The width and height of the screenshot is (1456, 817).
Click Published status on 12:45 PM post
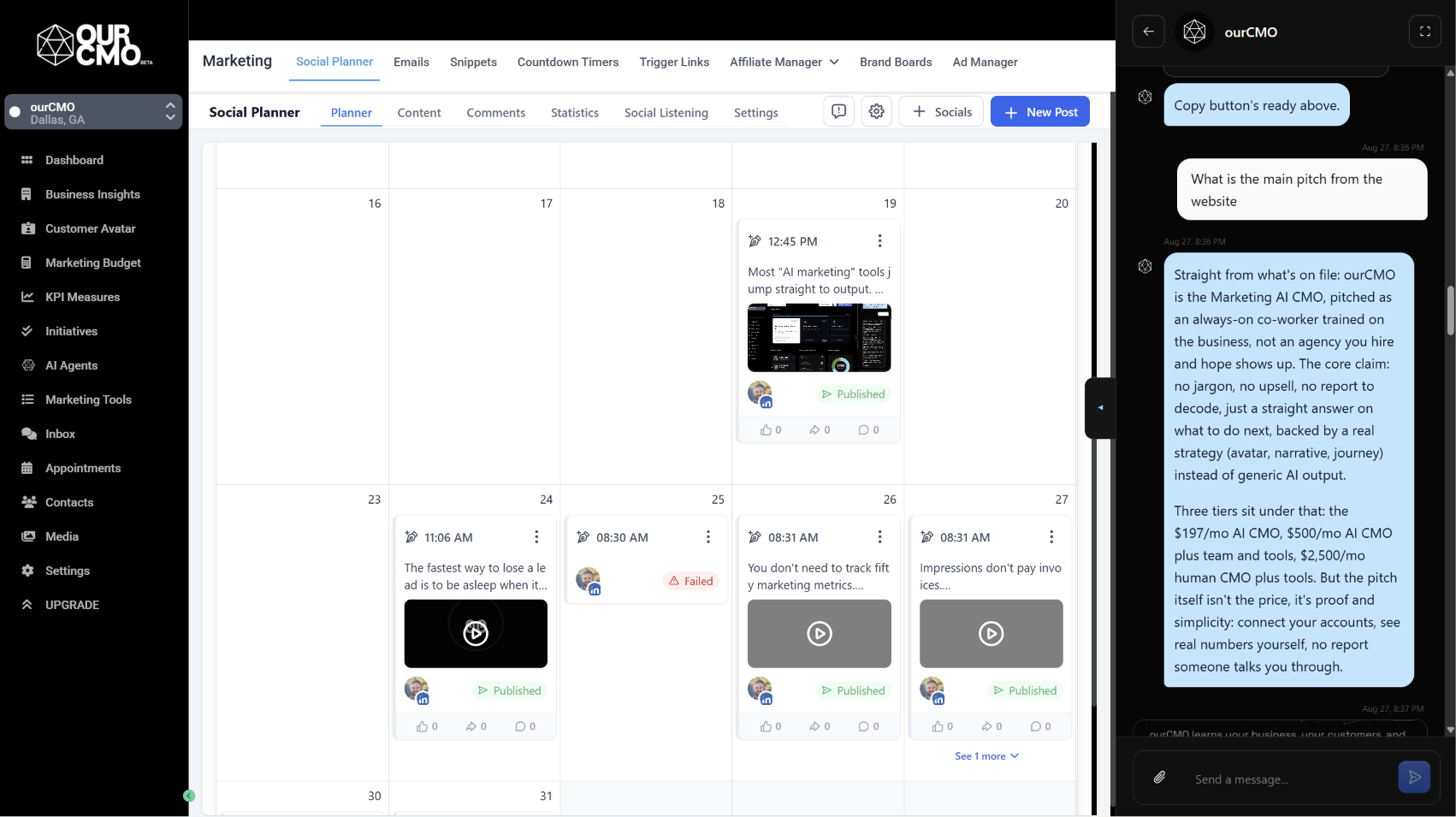(x=853, y=394)
